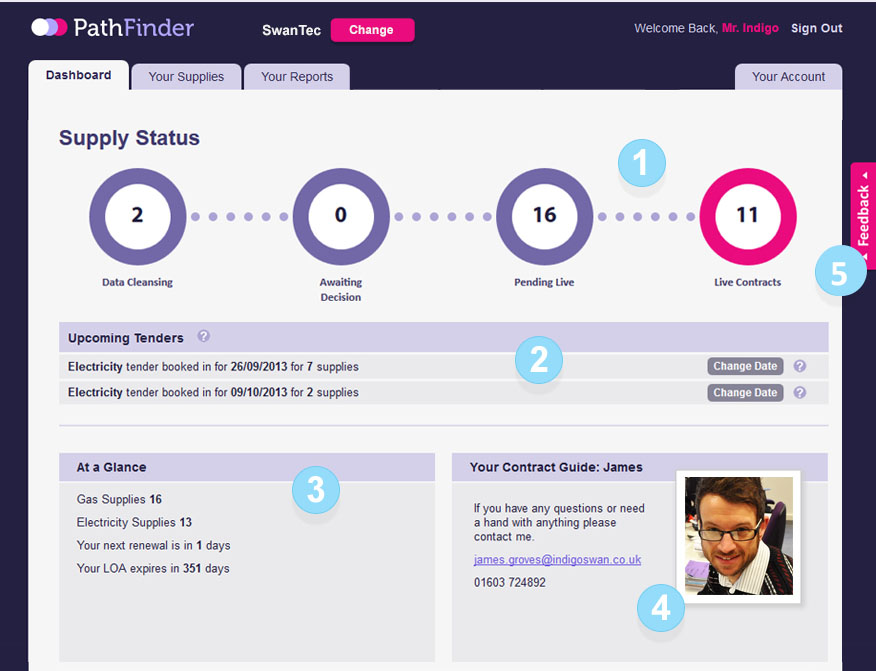The height and width of the screenshot is (671, 876).
Task: Click the PathFinder logo
Action: 112,28
